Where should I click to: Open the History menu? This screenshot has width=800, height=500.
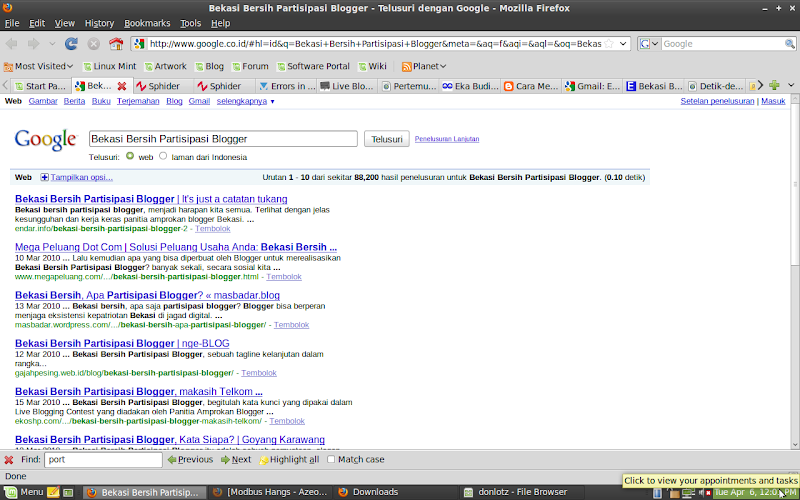click(x=99, y=23)
